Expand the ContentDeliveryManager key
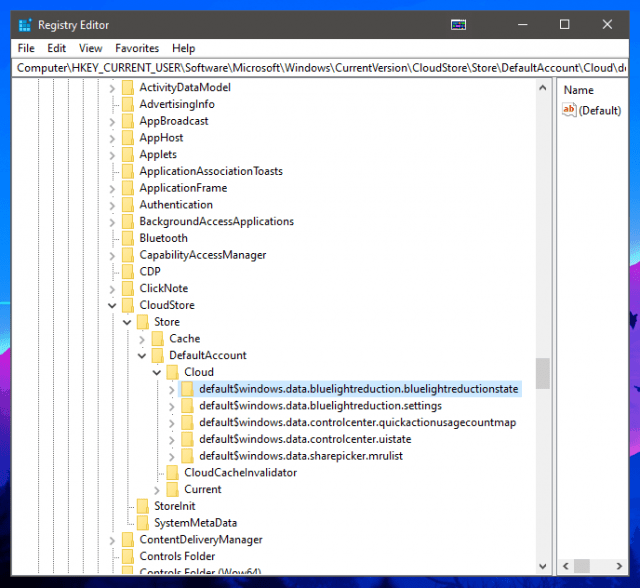Image resolution: width=640 pixels, height=588 pixels. (x=112, y=539)
